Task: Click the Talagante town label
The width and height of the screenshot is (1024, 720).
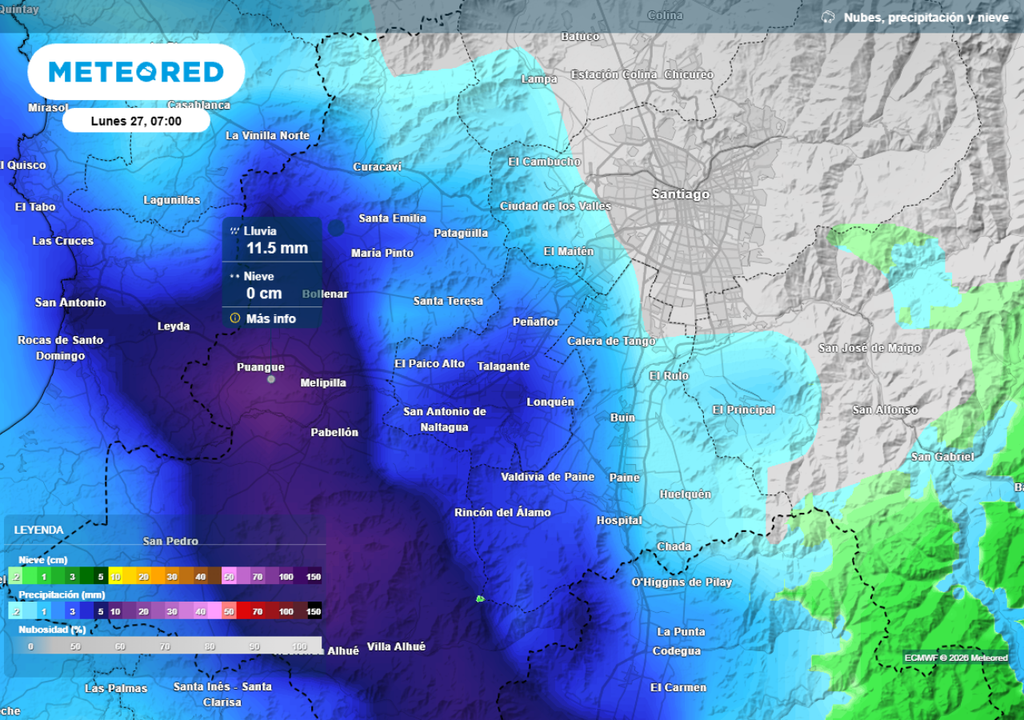Action: click(504, 367)
